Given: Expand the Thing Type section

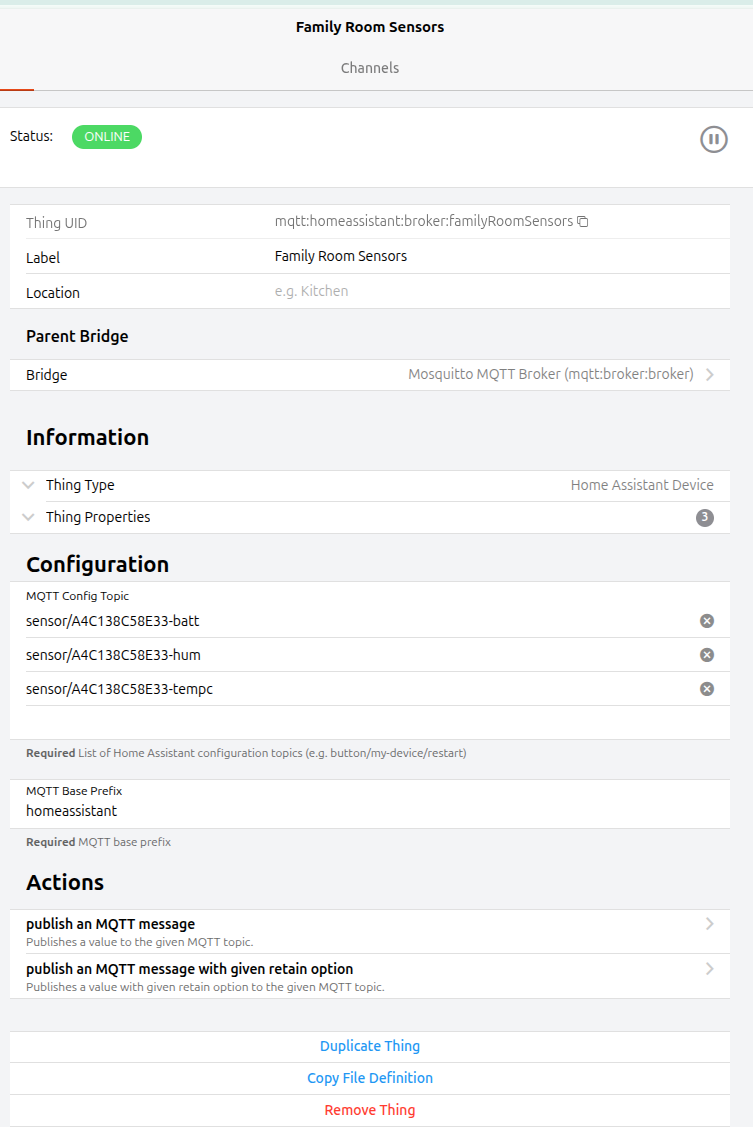Looking at the screenshot, I should point(29,485).
